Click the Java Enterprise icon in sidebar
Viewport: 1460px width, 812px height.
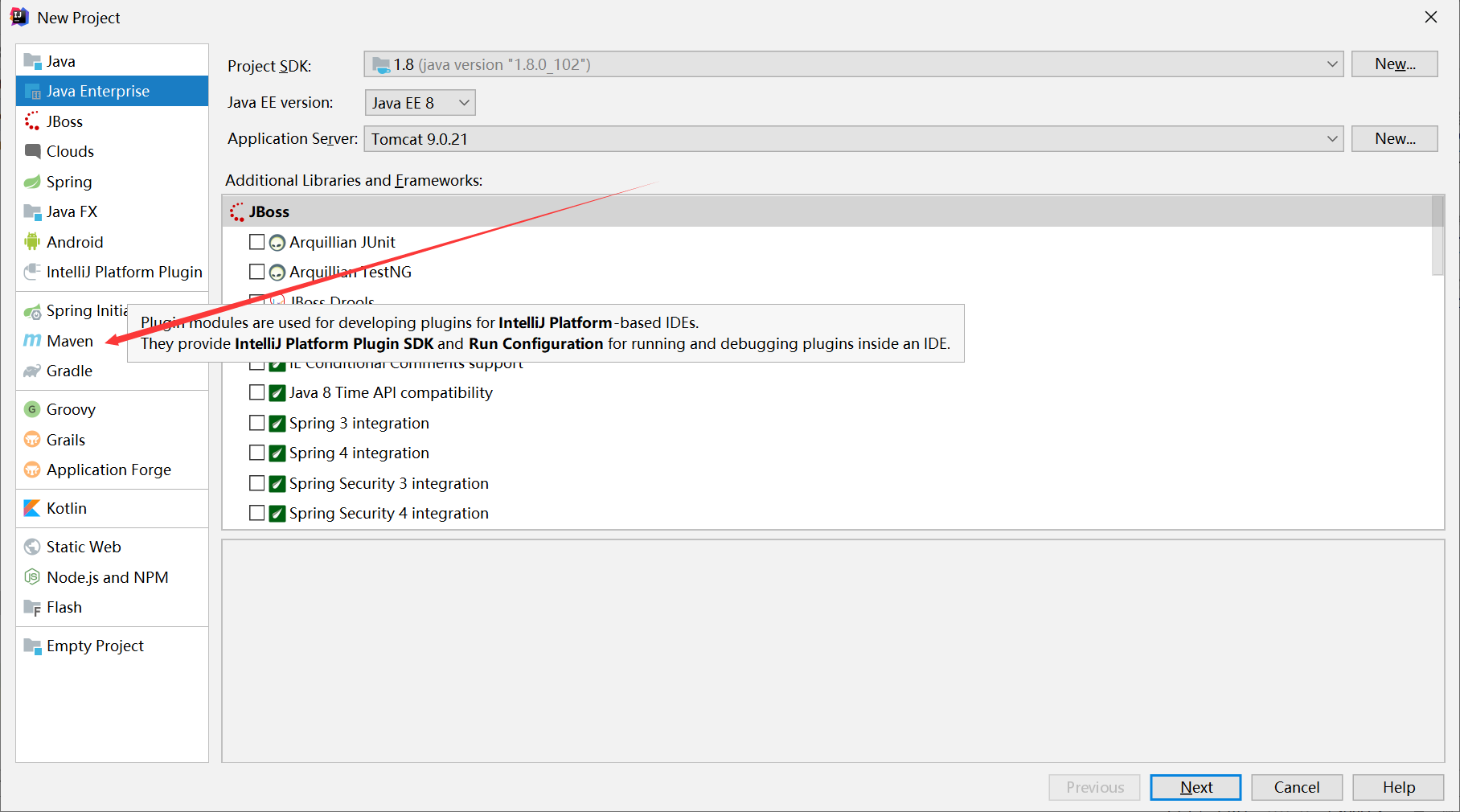32,92
